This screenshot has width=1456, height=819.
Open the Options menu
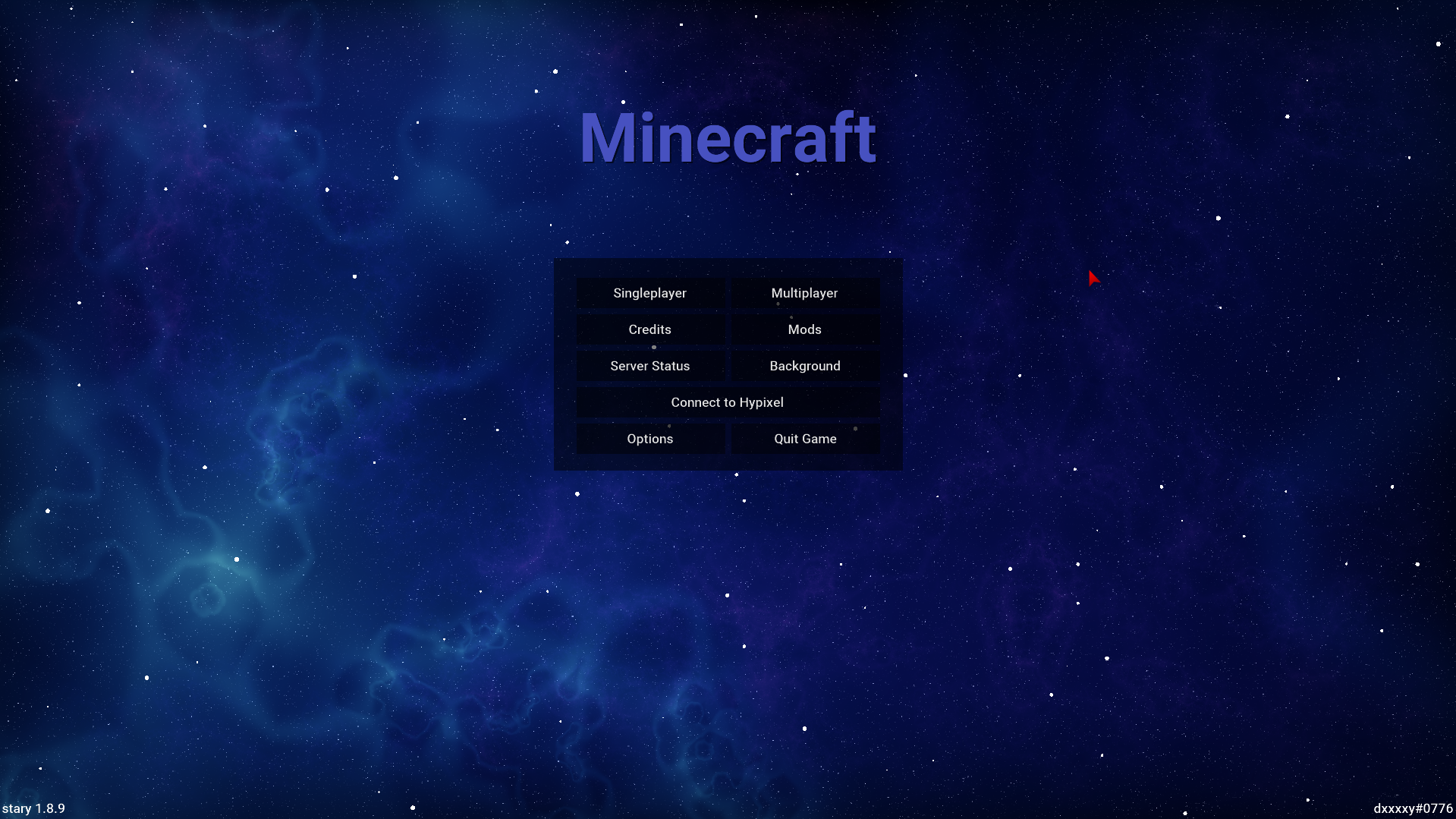650,439
